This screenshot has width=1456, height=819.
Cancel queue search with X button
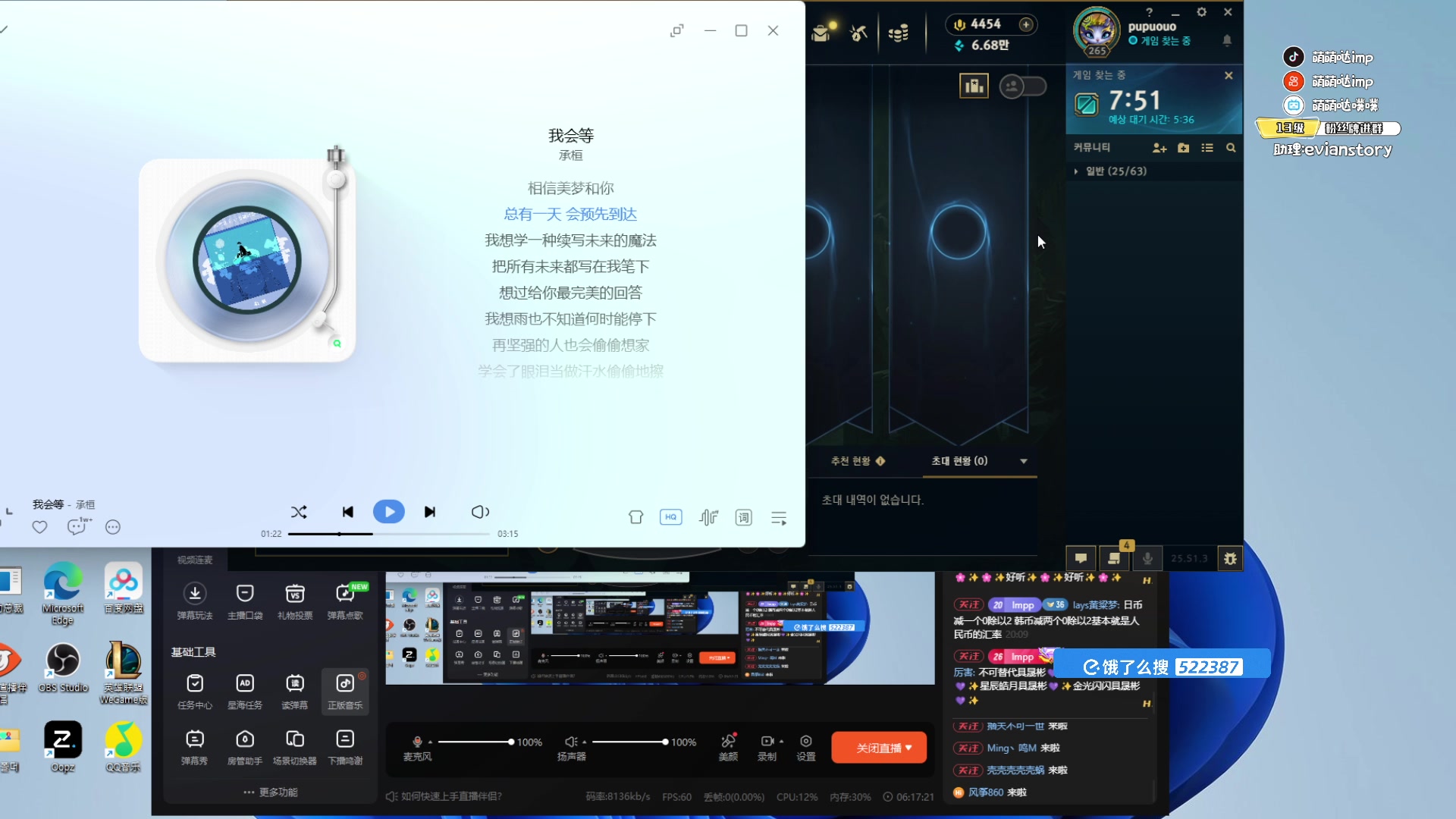(1228, 75)
